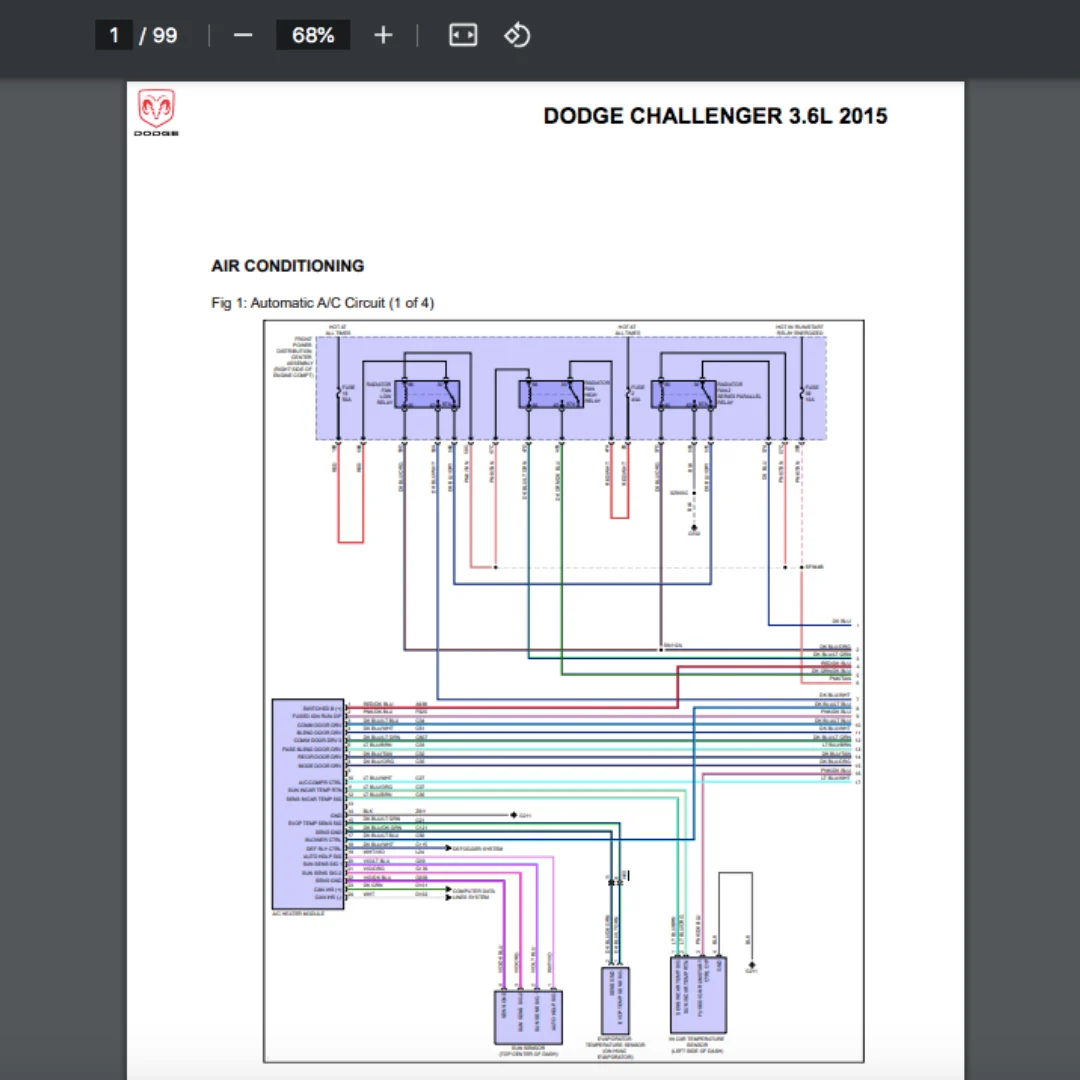Image resolution: width=1080 pixels, height=1080 pixels.
Task: Click the in-car temperature sensor block
Action: pos(698,995)
